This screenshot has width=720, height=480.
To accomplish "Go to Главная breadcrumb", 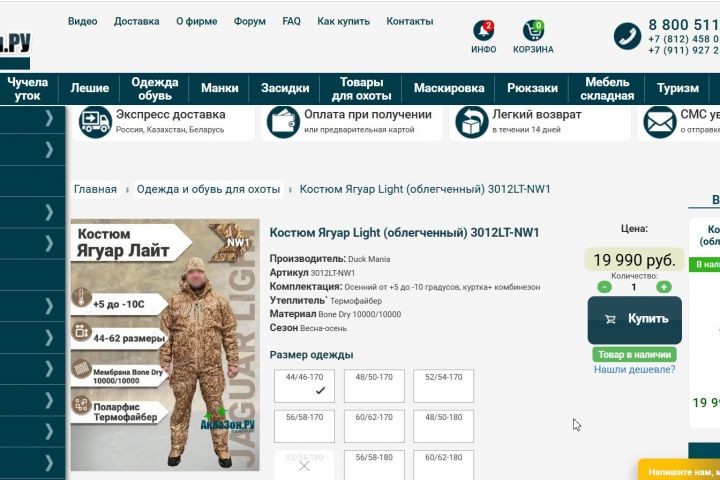I will pos(96,189).
